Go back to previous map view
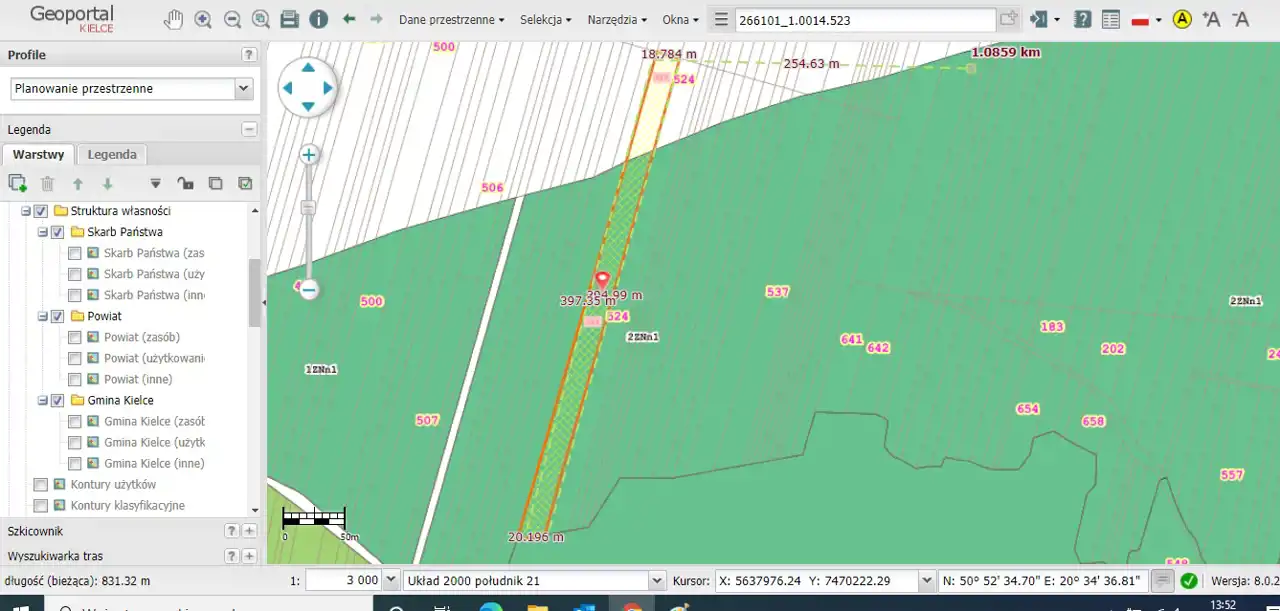The image size is (1280, 611). (349, 19)
